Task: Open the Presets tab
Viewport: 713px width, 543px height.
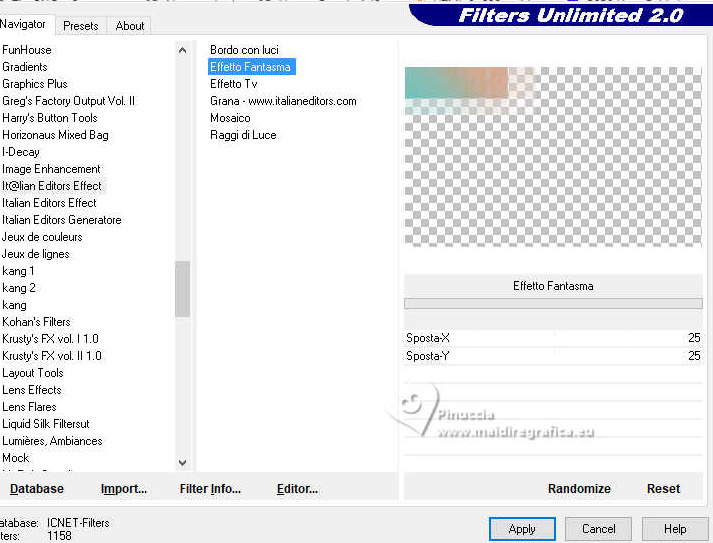Action: (80, 26)
